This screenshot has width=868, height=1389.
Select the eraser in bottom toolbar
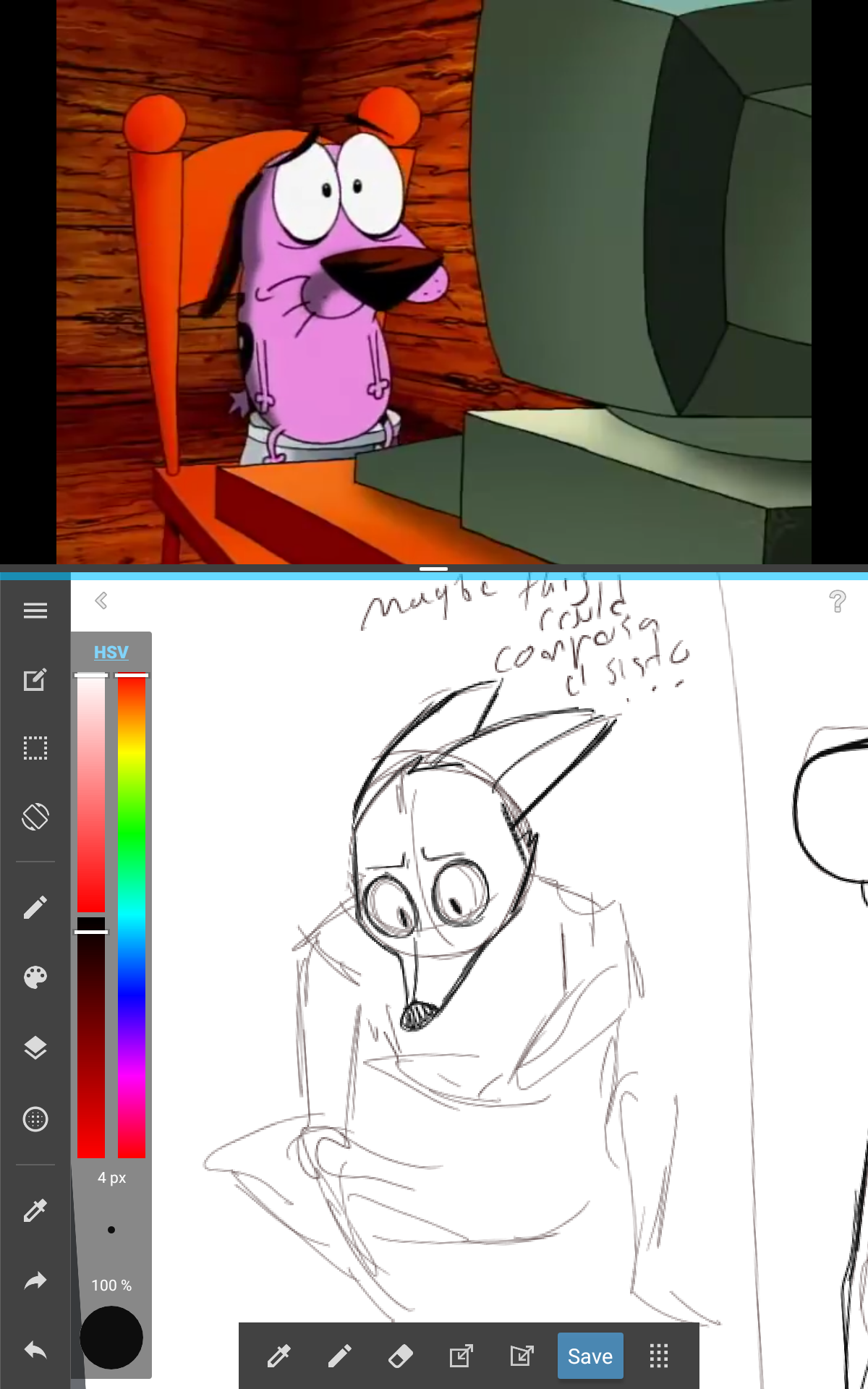pos(400,1356)
